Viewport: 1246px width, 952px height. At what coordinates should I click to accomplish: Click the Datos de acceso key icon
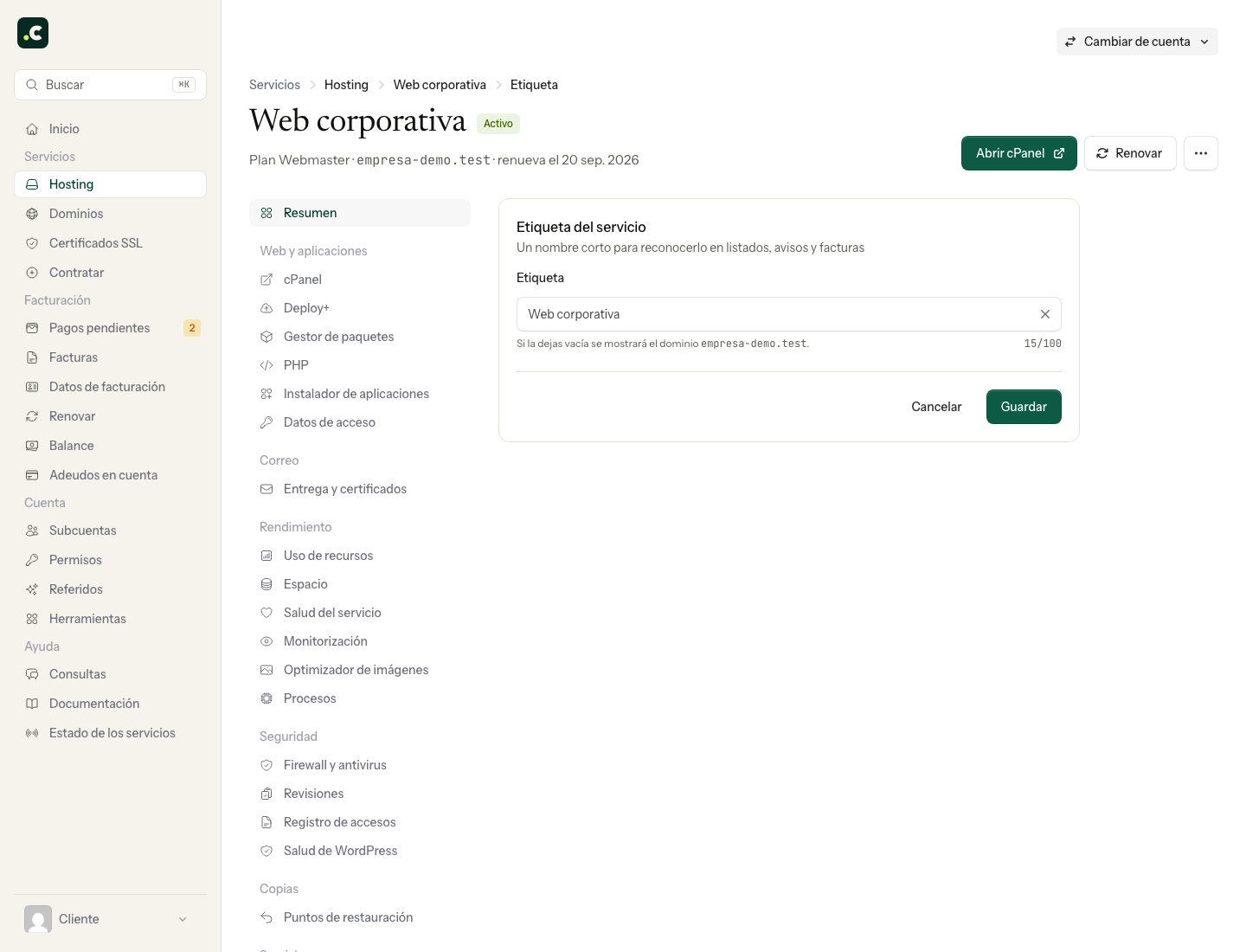click(x=267, y=422)
